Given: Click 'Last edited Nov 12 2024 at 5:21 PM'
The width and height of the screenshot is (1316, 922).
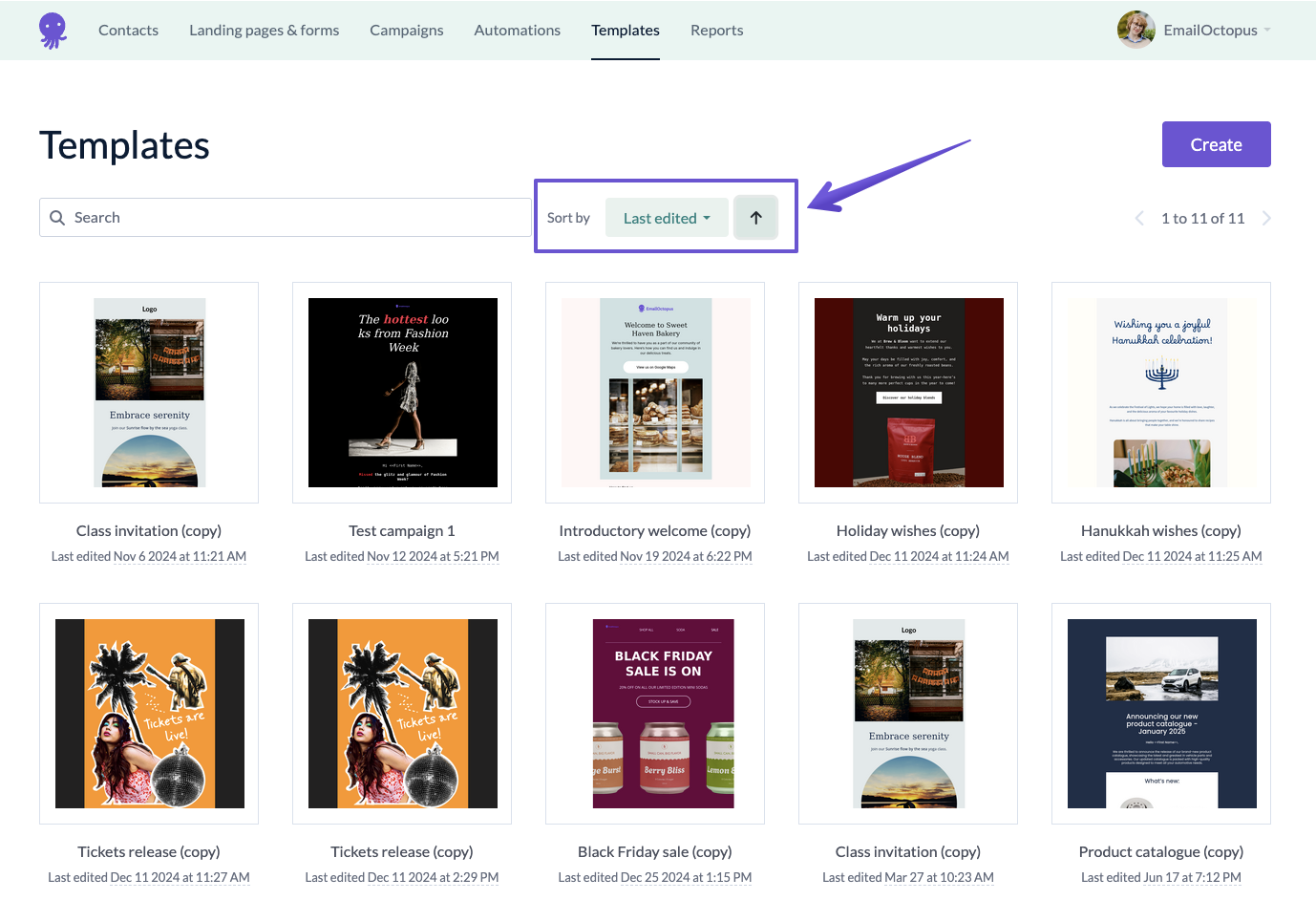Looking at the screenshot, I should tap(402, 556).
